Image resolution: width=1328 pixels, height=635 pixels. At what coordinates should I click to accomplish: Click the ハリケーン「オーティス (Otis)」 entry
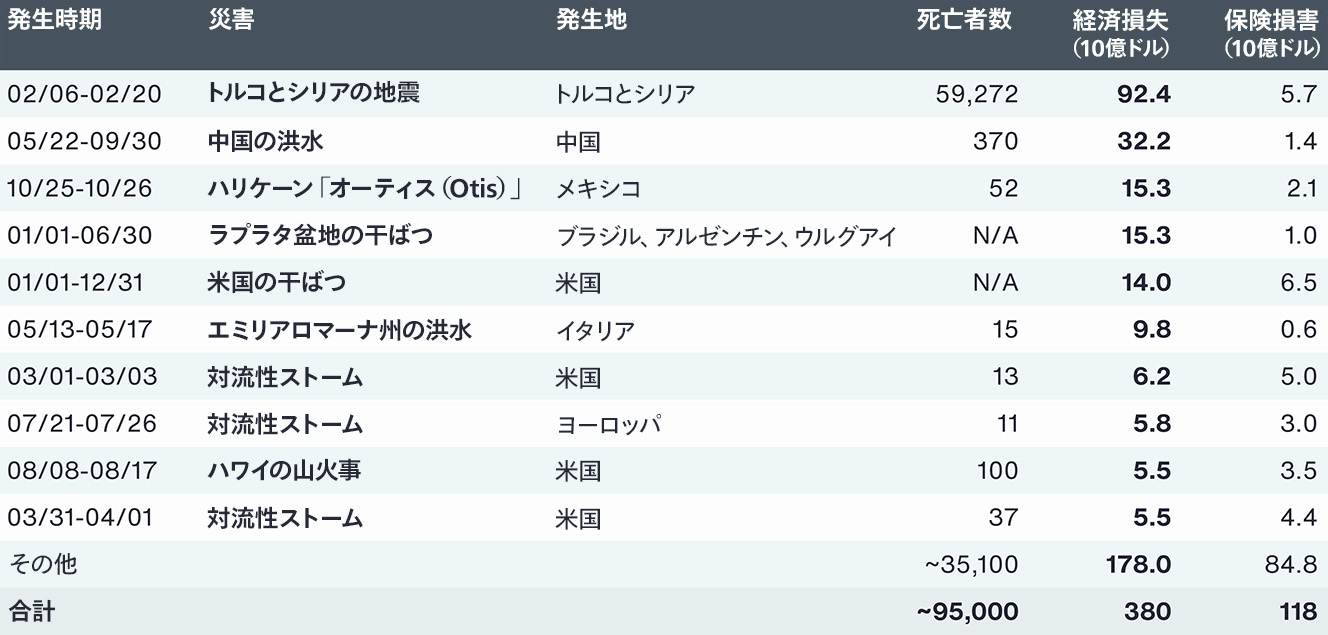366,188
